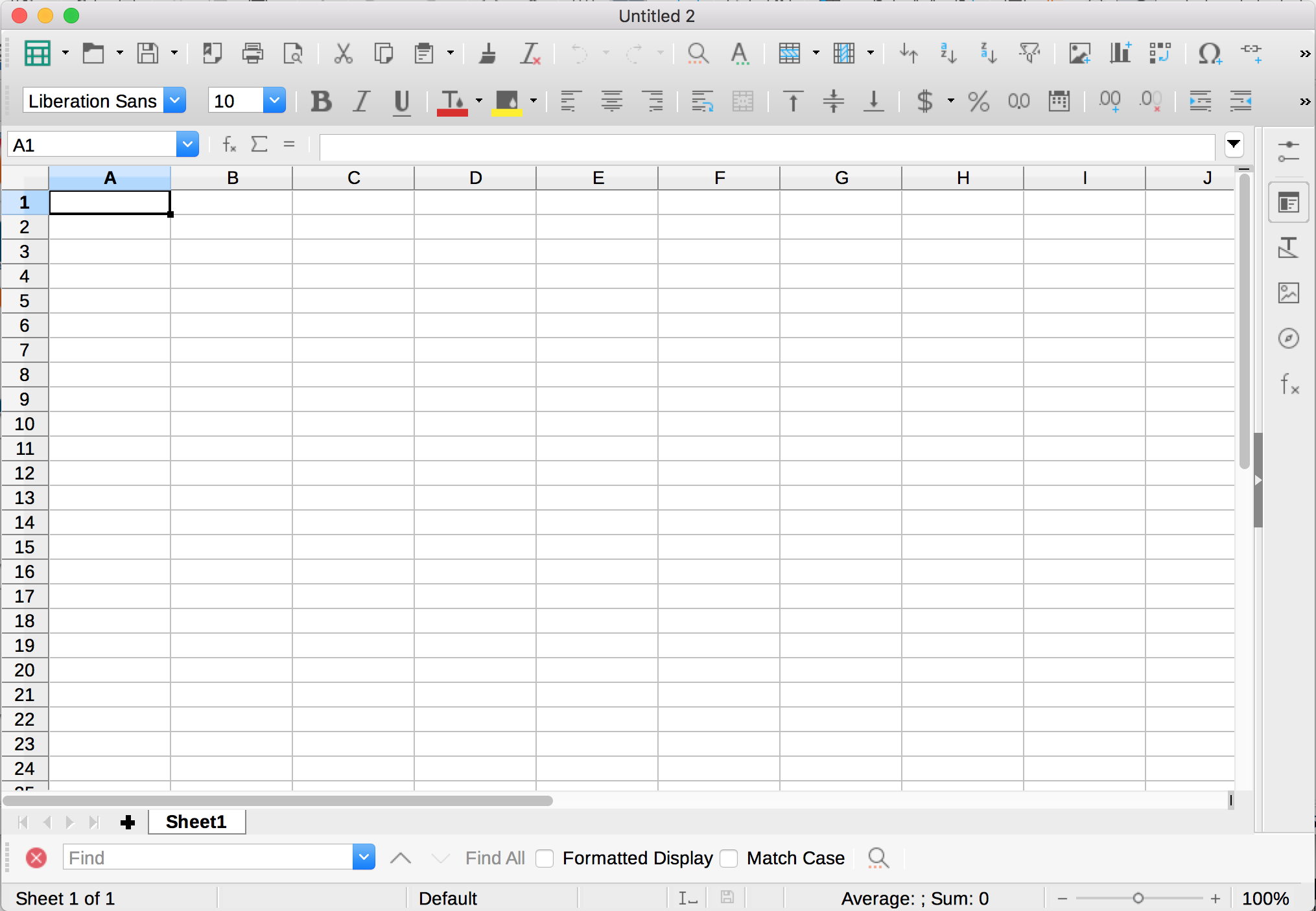Toggle Bold formatting
Image resolution: width=1316 pixels, height=911 pixels.
pyautogui.click(x=321, y=101)
